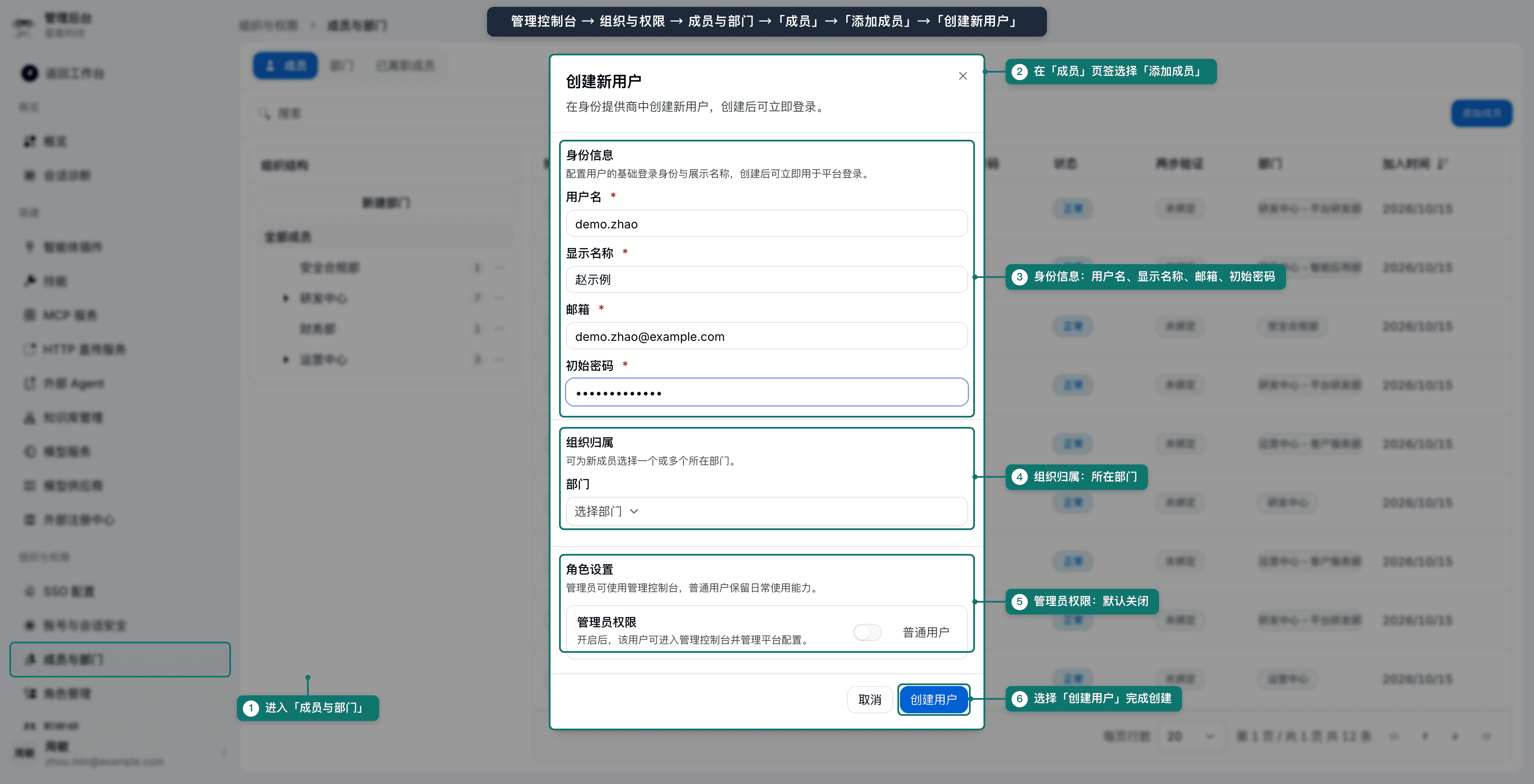Switch to the 已离职成员 tab
Image resolution: width=1534 pixels, height=784 pixels.
406,66
